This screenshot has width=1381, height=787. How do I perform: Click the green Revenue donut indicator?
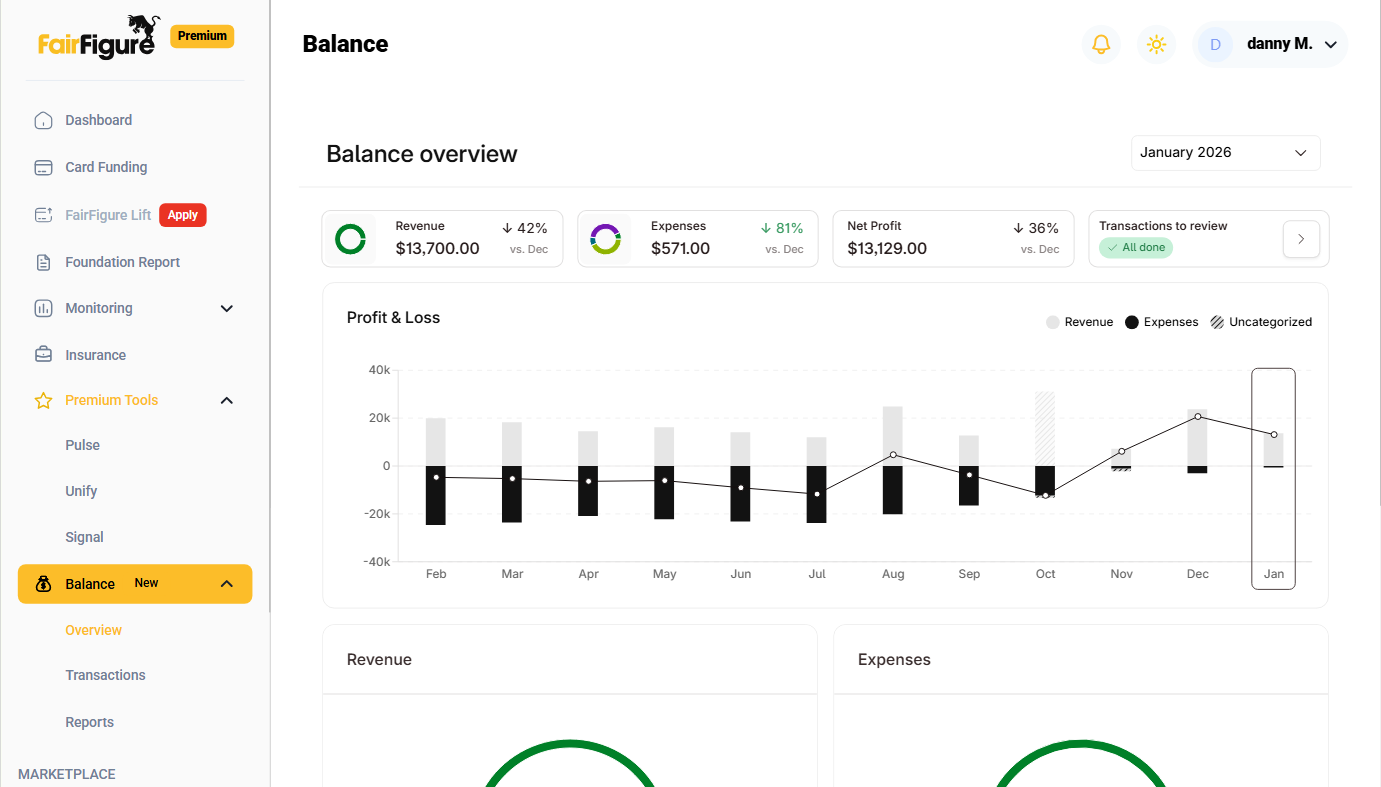click(x=351, y=239)
